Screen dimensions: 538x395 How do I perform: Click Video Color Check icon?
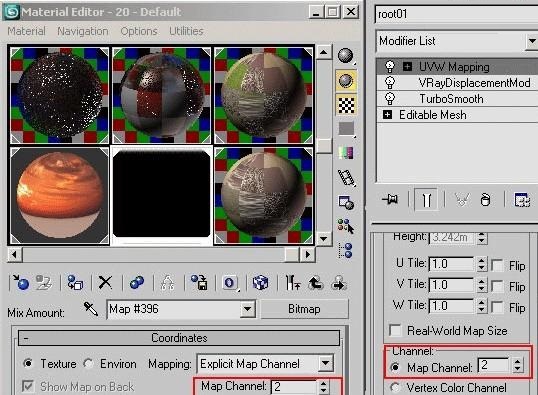(346, 153)
